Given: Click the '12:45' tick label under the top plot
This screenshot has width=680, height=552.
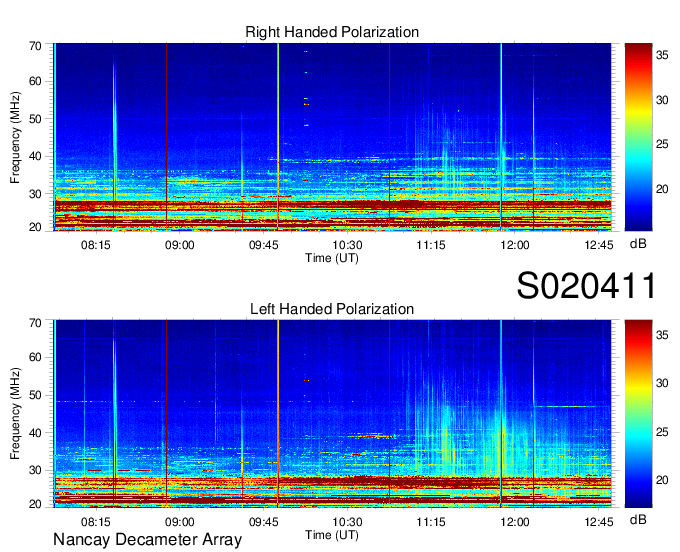Looking at the screenshot, I should 598,245.
